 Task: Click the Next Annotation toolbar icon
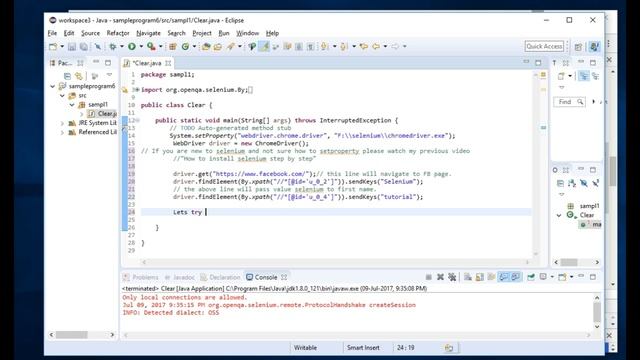(x=324, y=47)
